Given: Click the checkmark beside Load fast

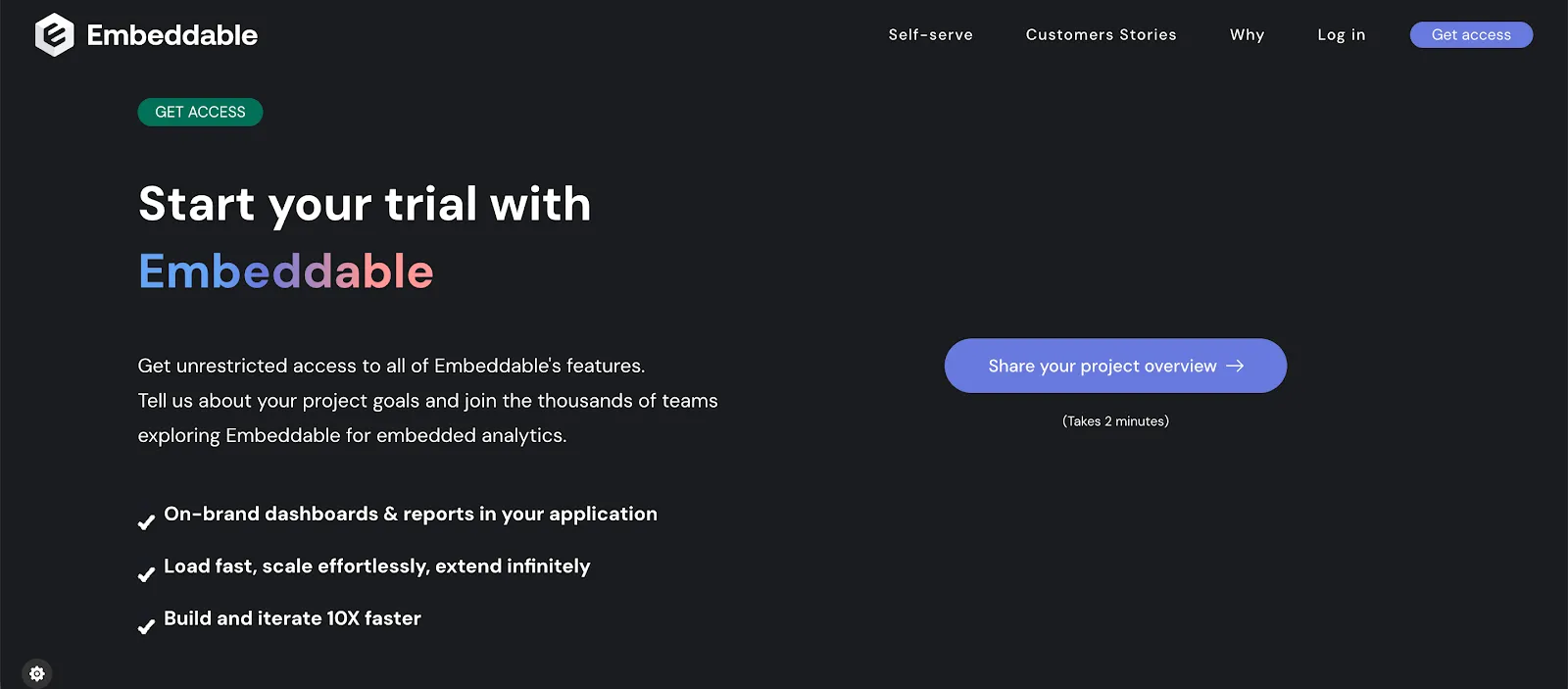Looking at the screenshot, I should [x=146, y=574].
